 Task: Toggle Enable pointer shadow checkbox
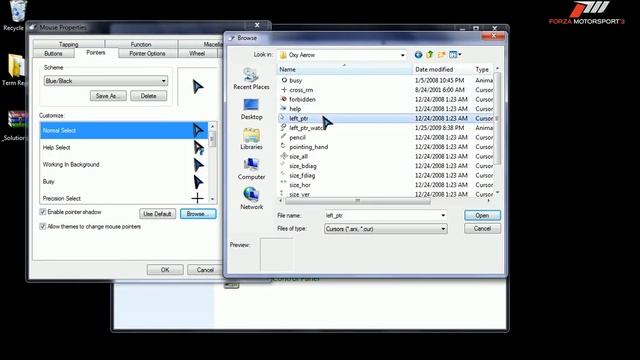(42, 212)
